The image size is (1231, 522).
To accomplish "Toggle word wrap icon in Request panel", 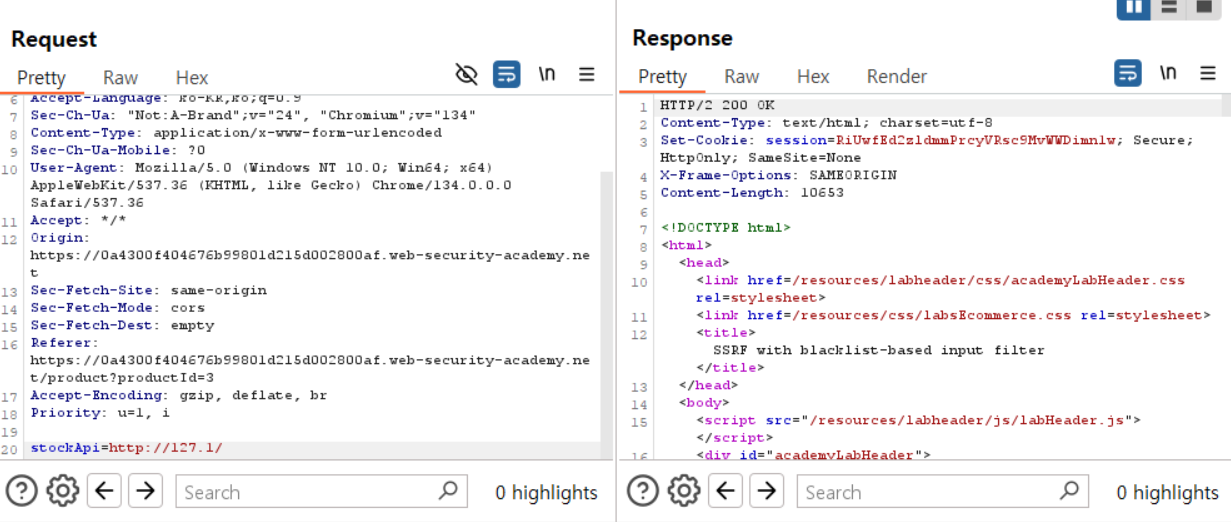I will pos(507,74).
